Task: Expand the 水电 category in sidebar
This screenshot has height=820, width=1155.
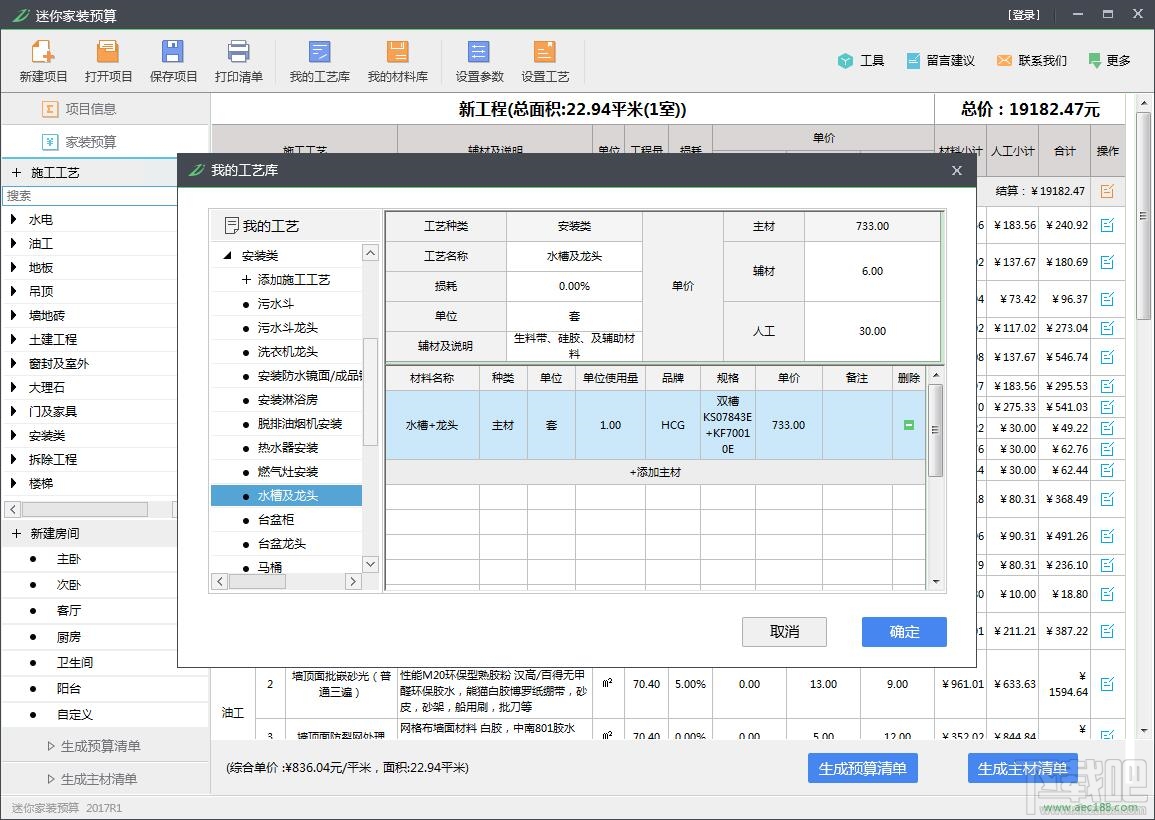Action: pos(40,219)
